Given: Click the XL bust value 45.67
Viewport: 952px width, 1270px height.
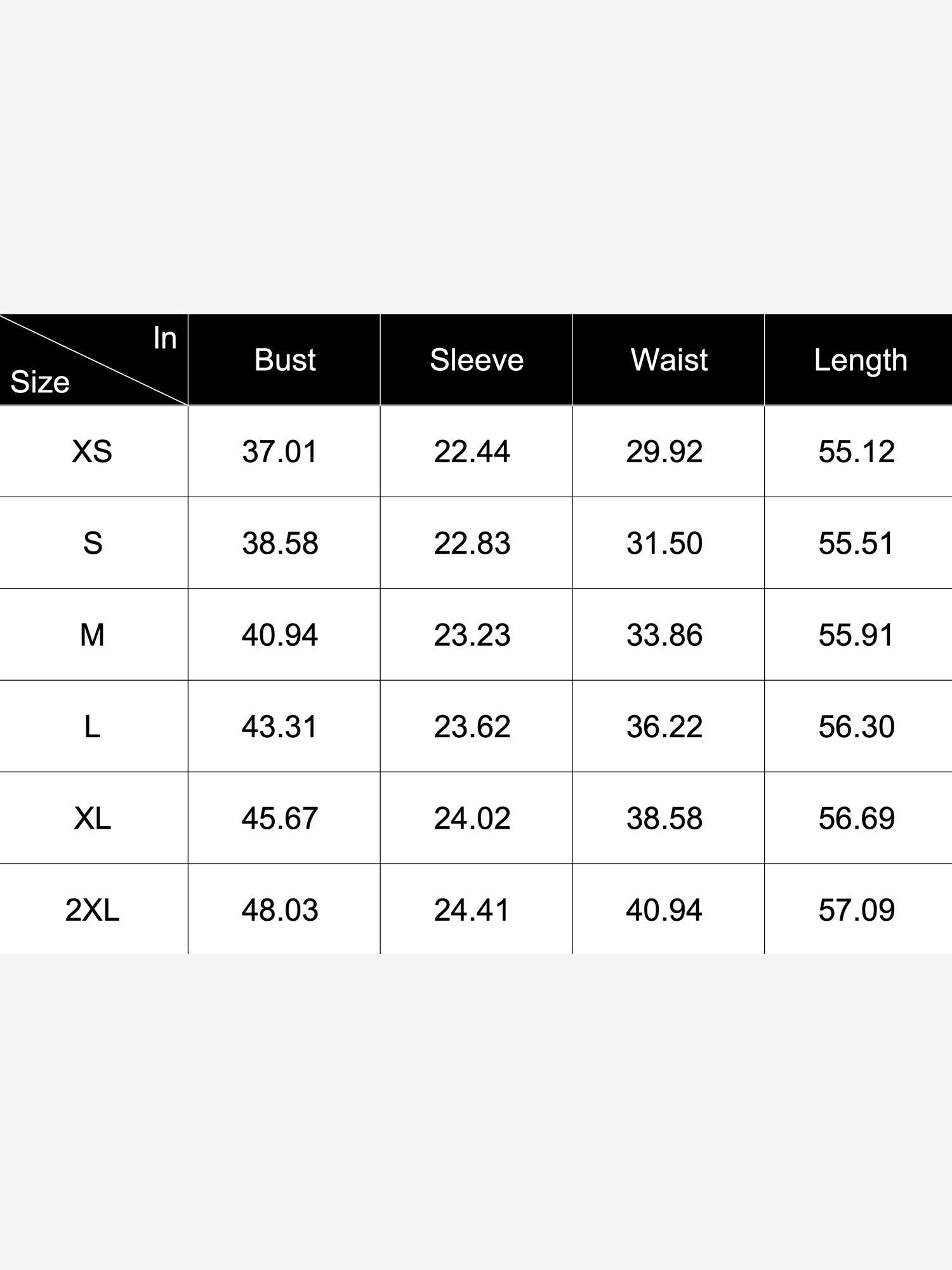Looking at the screenshot, I should pos(279,818).
